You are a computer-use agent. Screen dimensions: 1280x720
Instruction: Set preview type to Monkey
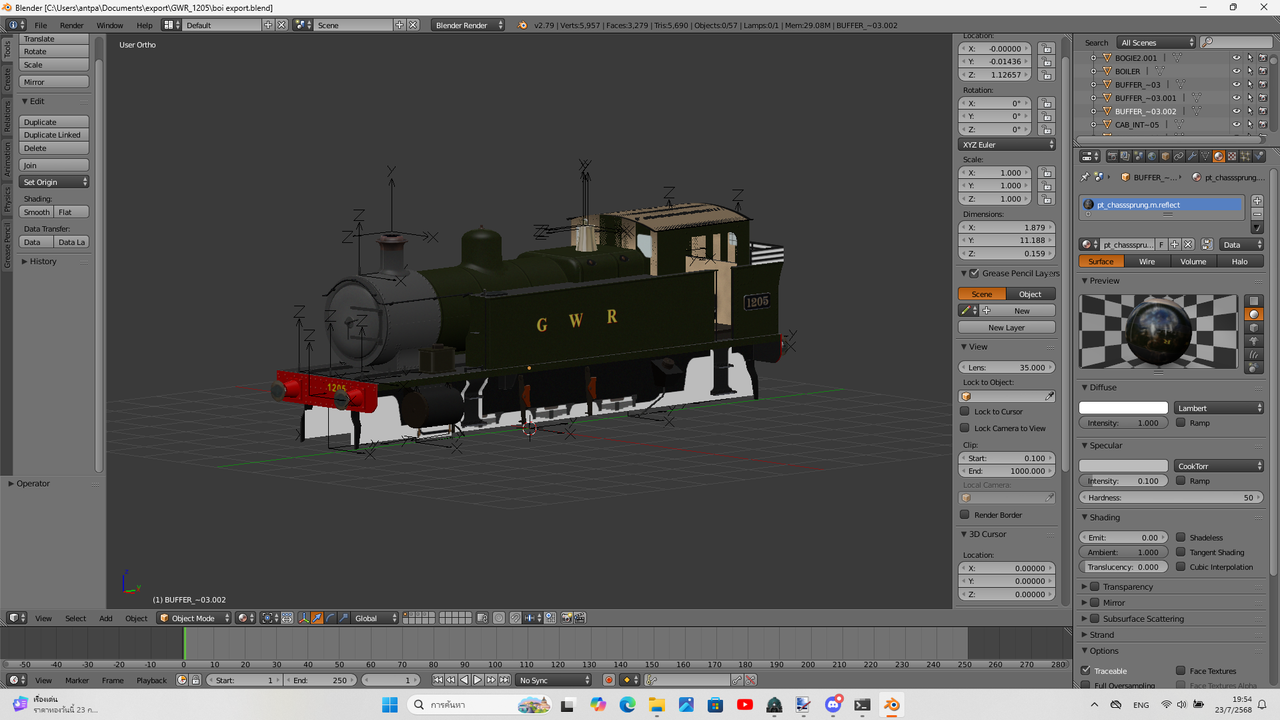(1255, 341)
